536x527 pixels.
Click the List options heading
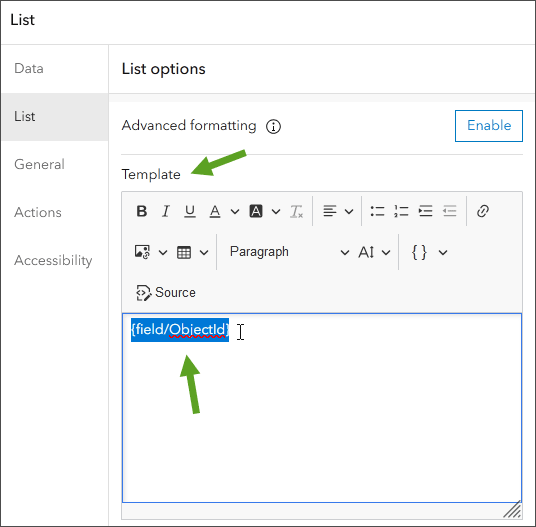pyautogui.click(x=164, y=69)
